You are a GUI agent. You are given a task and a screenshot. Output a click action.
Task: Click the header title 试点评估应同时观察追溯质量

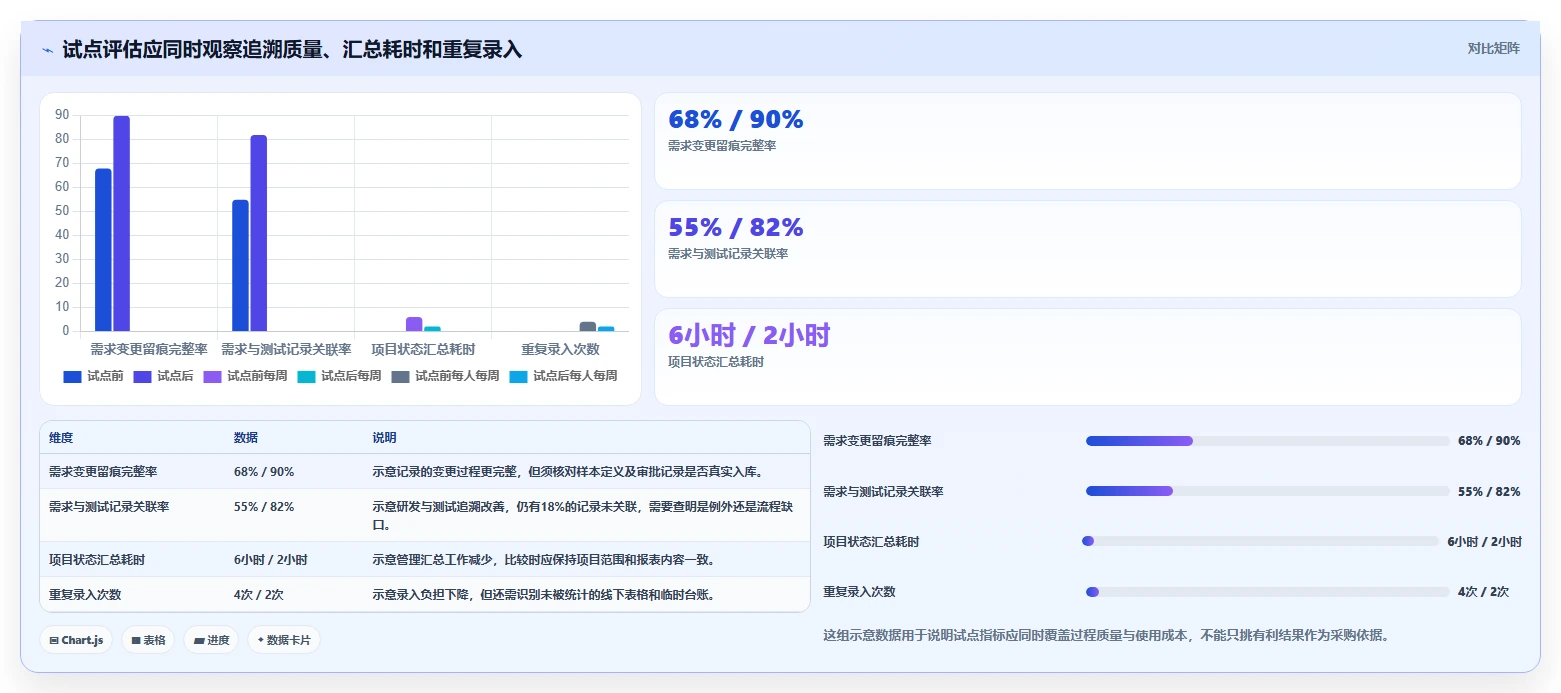(193, 50)
